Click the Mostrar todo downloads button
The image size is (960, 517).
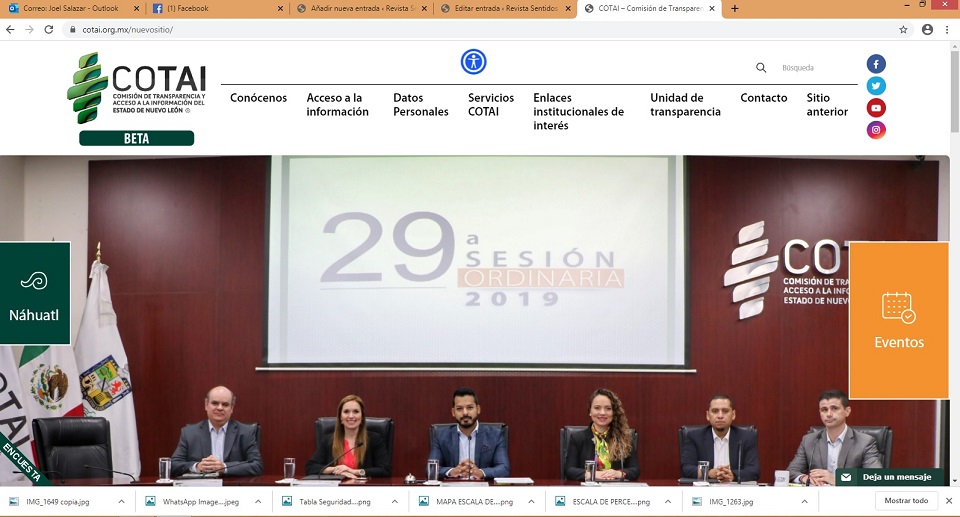click(x=906, y=501)
